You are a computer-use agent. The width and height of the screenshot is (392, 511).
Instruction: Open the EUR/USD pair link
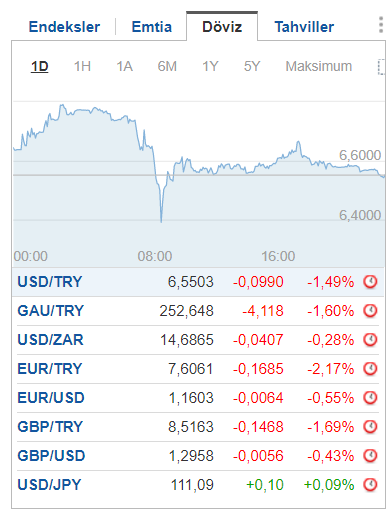click(x=51, y=398)
